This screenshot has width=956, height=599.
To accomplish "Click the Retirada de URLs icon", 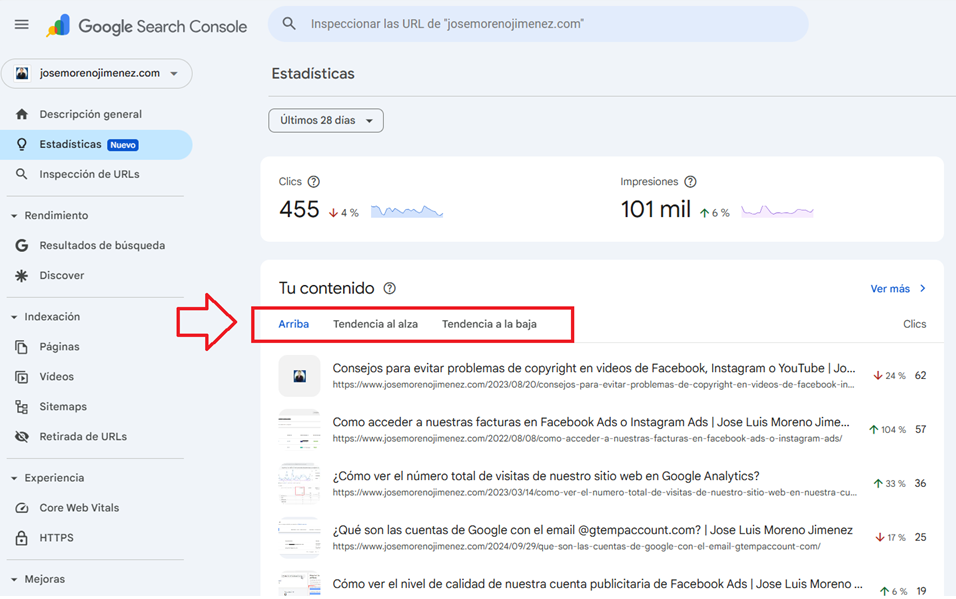I will pos(21,437).
